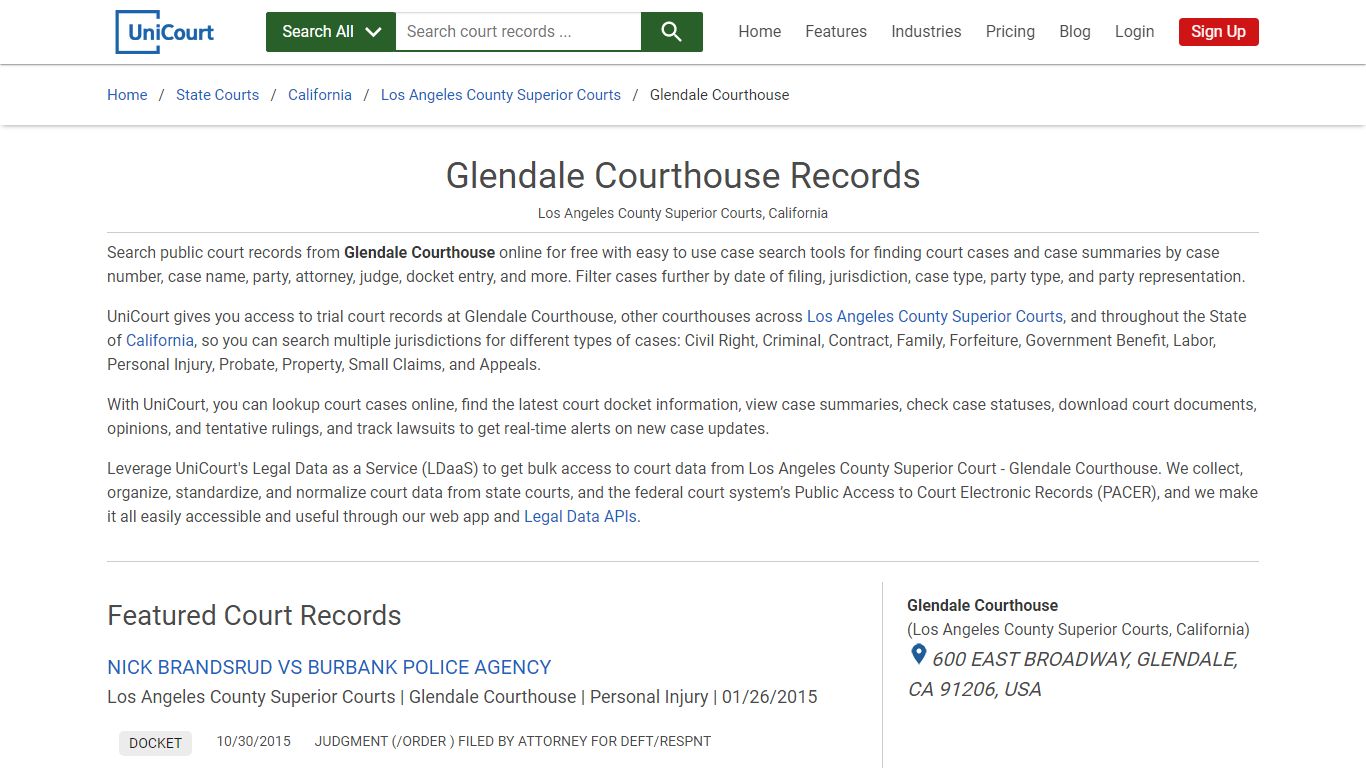The width and height of the screenshot is (1366, 768).
Task: Open the Blog menu item
Action: [x=1075, y=32]
